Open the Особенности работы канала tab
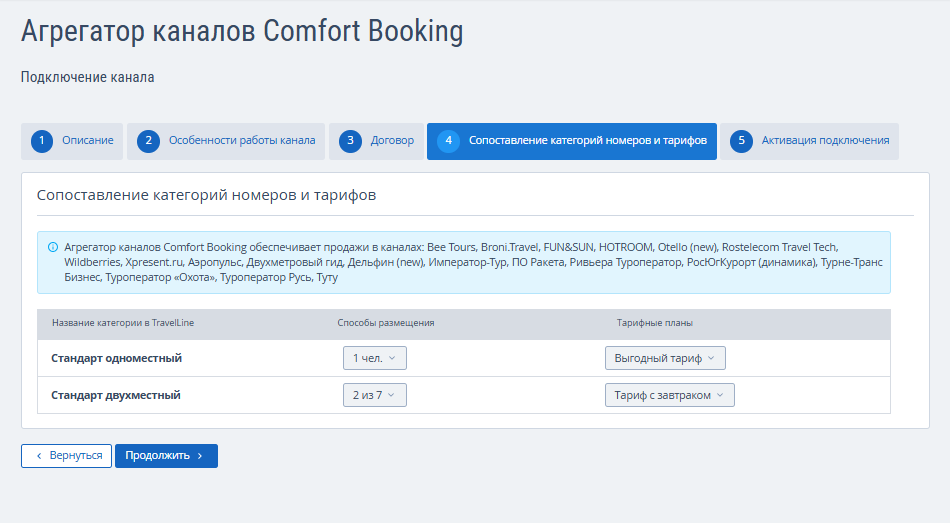The image size is (952, 523). click(241, 141)
